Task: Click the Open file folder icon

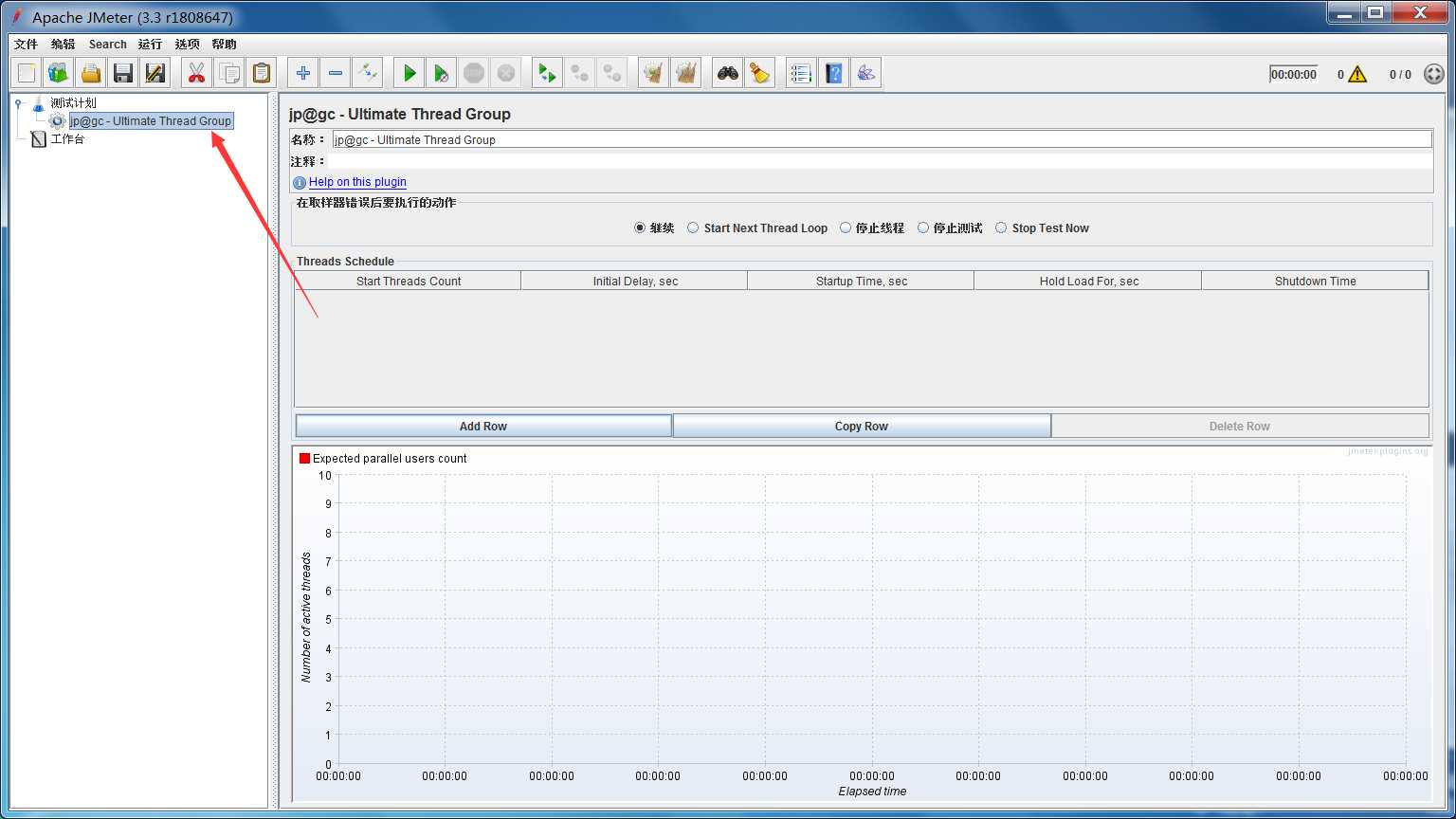Action: [x=91, y=73]
